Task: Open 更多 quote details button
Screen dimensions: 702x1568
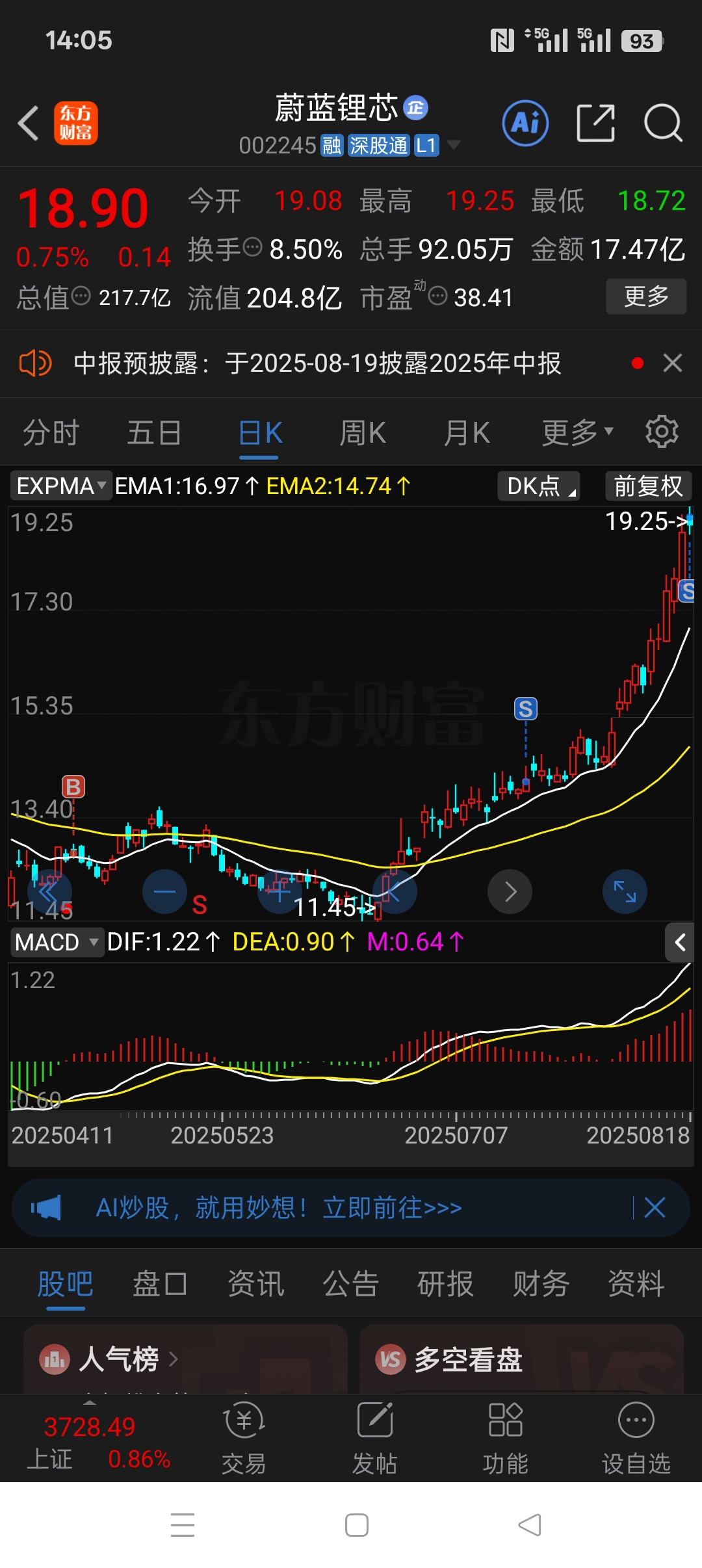Action: pos(646,296)
